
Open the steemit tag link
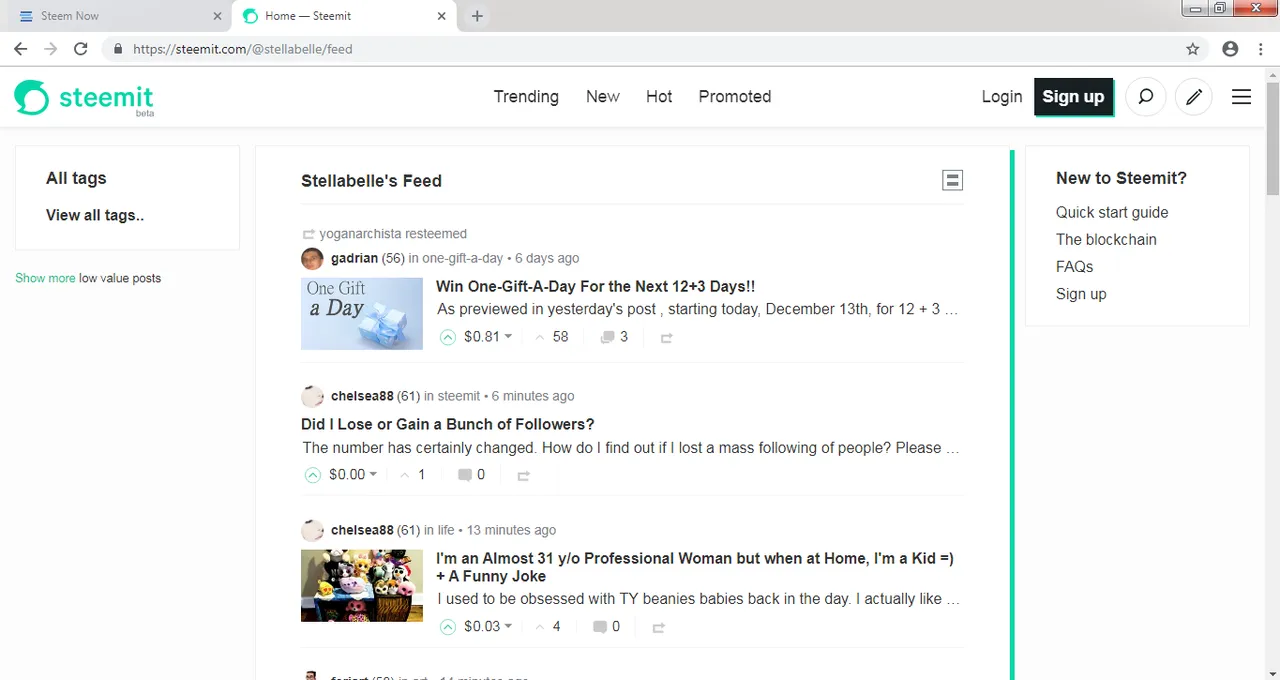coord(459,396)
